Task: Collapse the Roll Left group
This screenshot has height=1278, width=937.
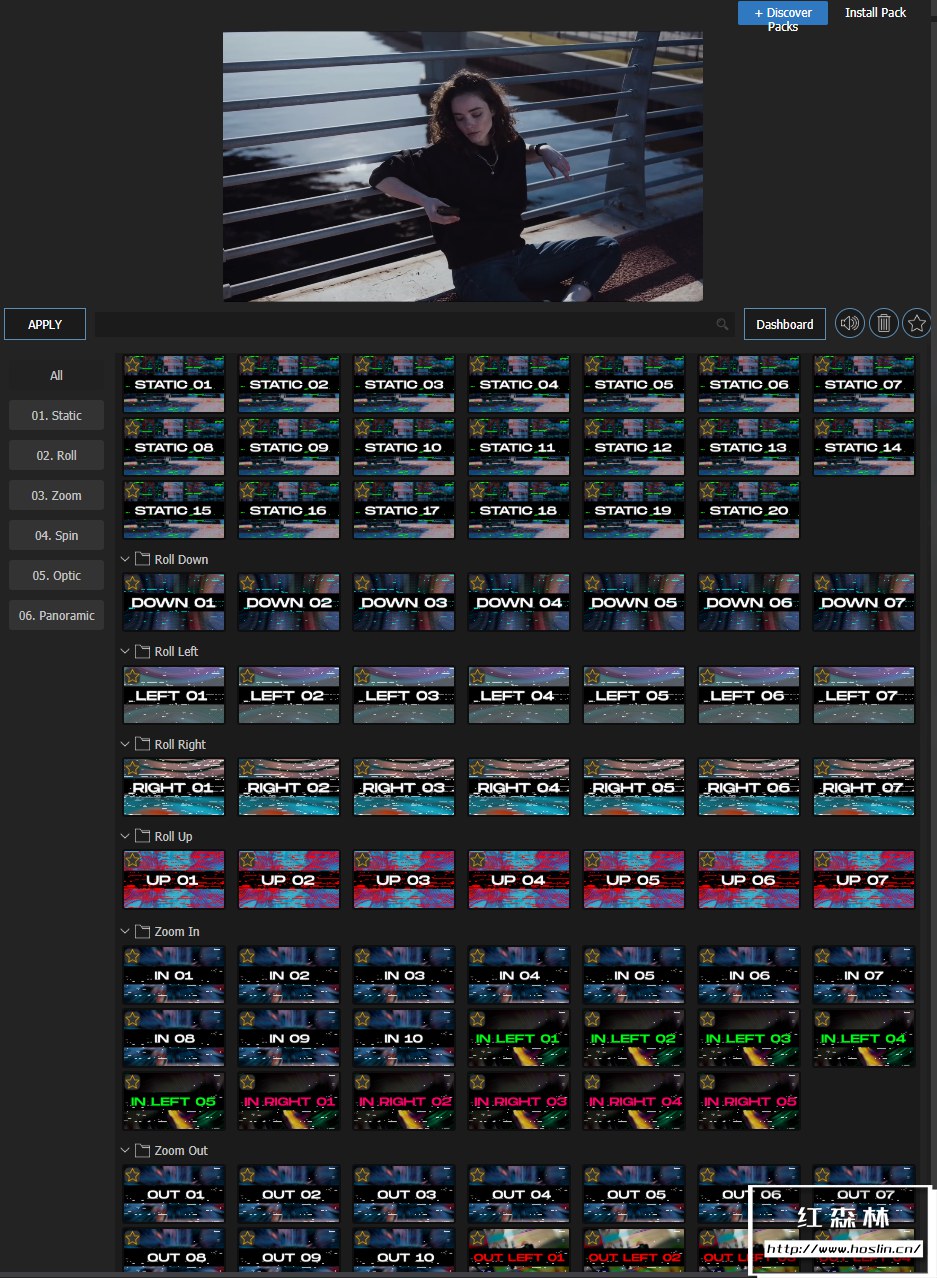Action: pos(126,651)
